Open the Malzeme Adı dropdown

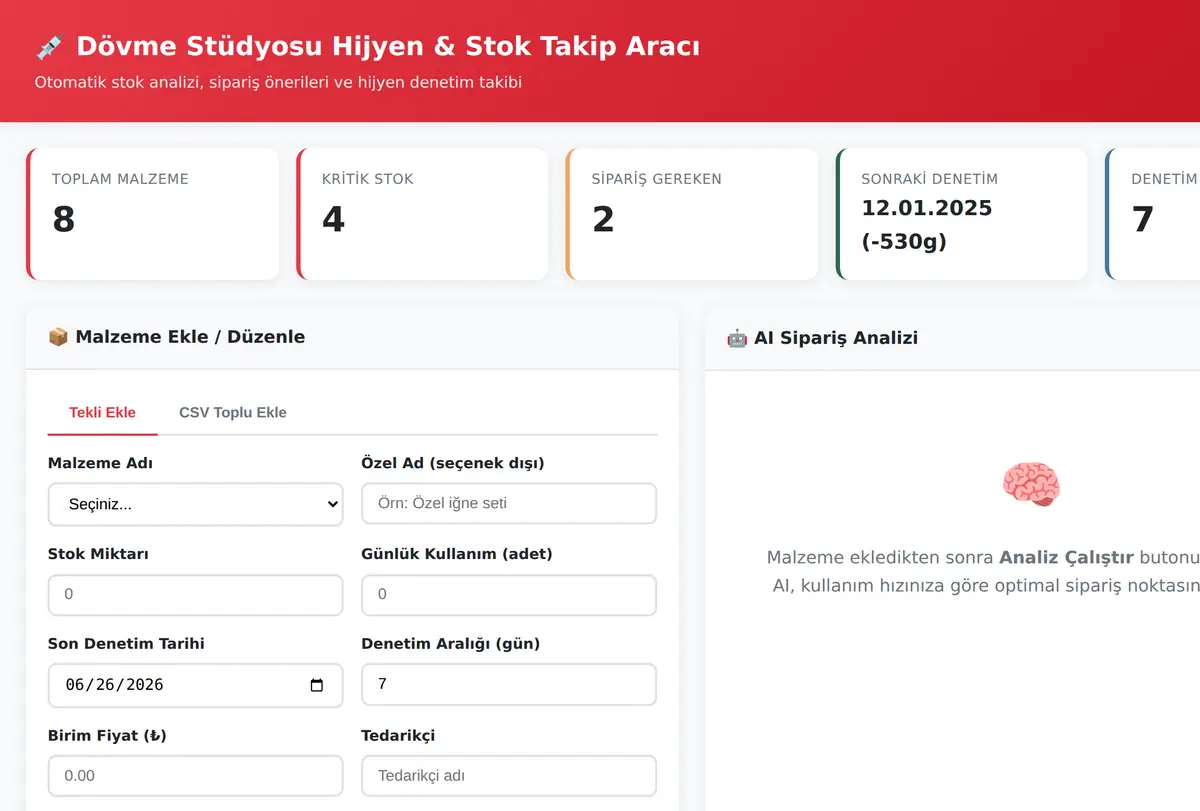tap(195, 504)
